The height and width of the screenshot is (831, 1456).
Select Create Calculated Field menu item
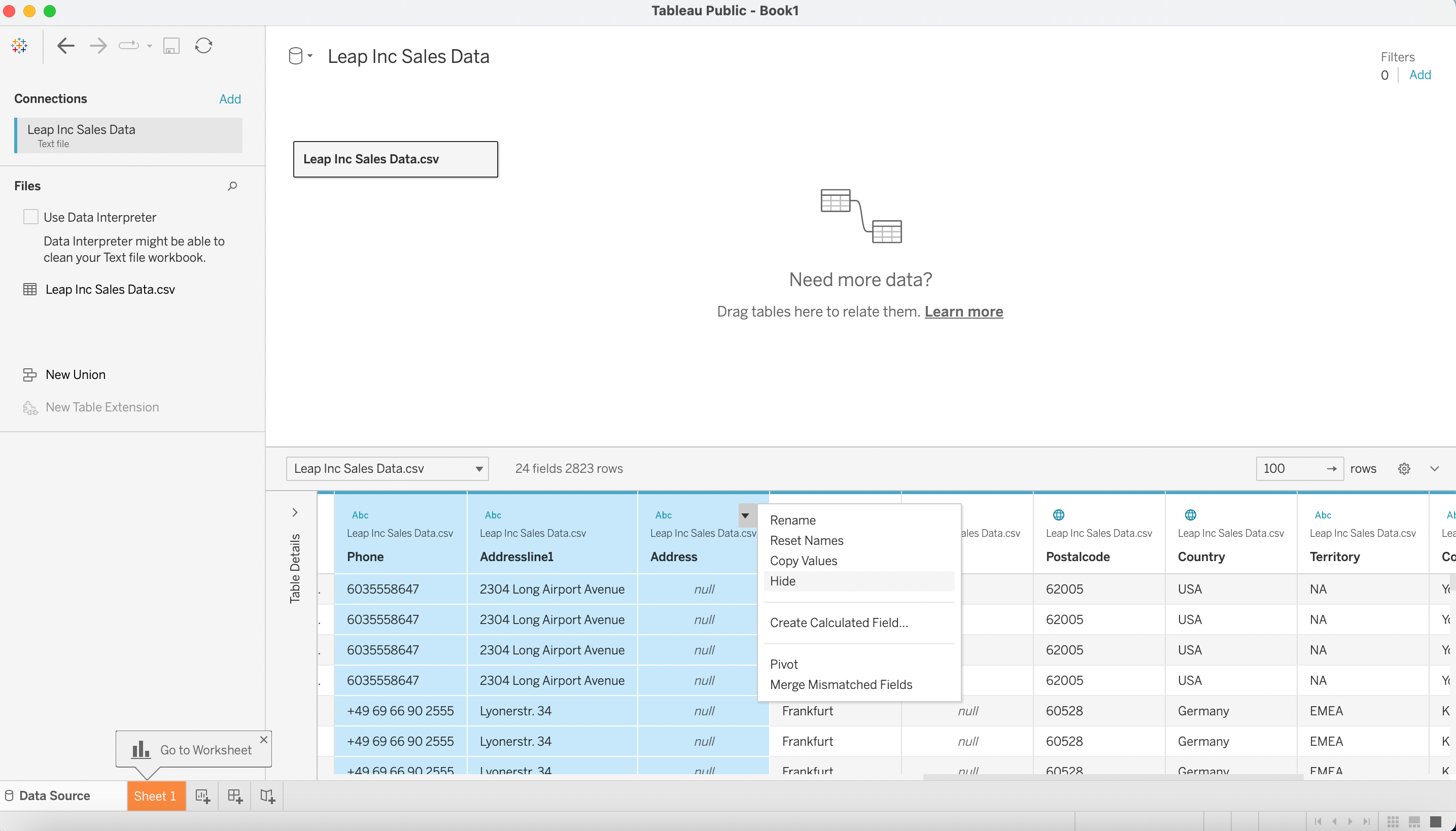pos(839,622)
